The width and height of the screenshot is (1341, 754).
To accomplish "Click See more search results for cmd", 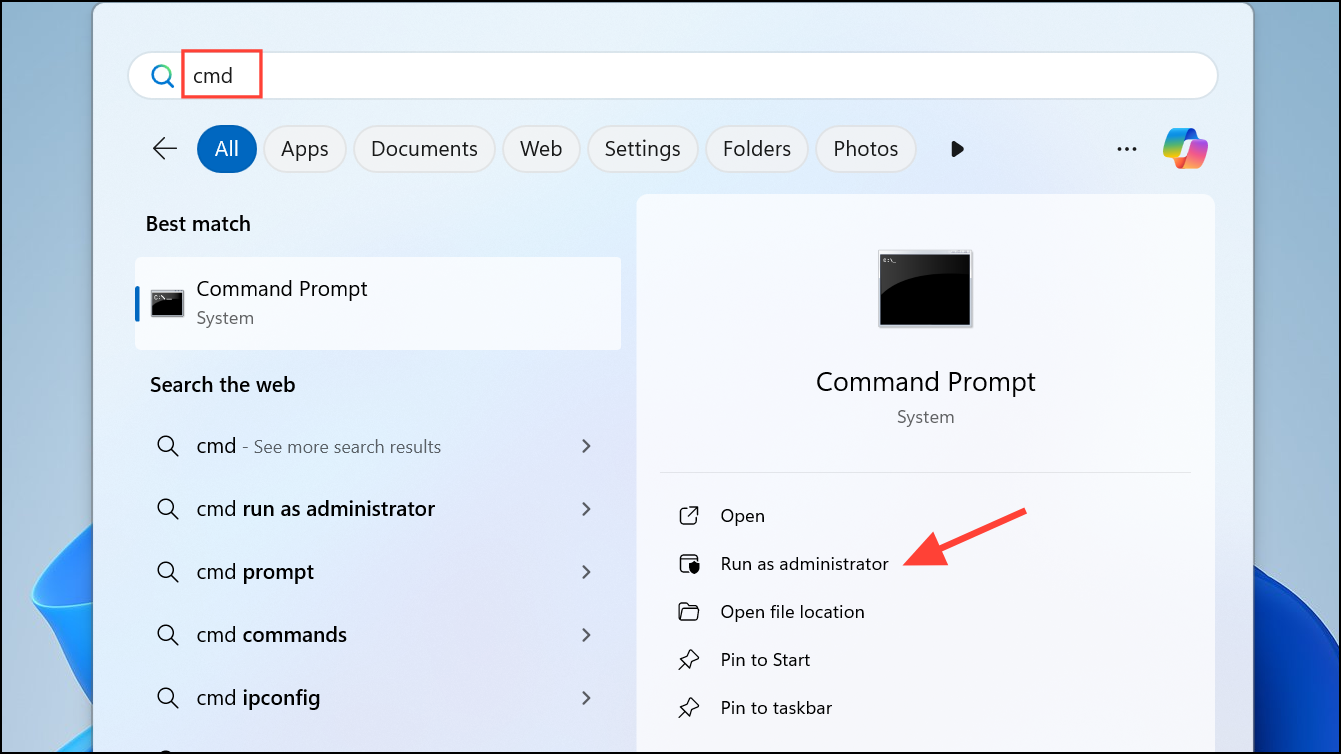I will 317,446.
